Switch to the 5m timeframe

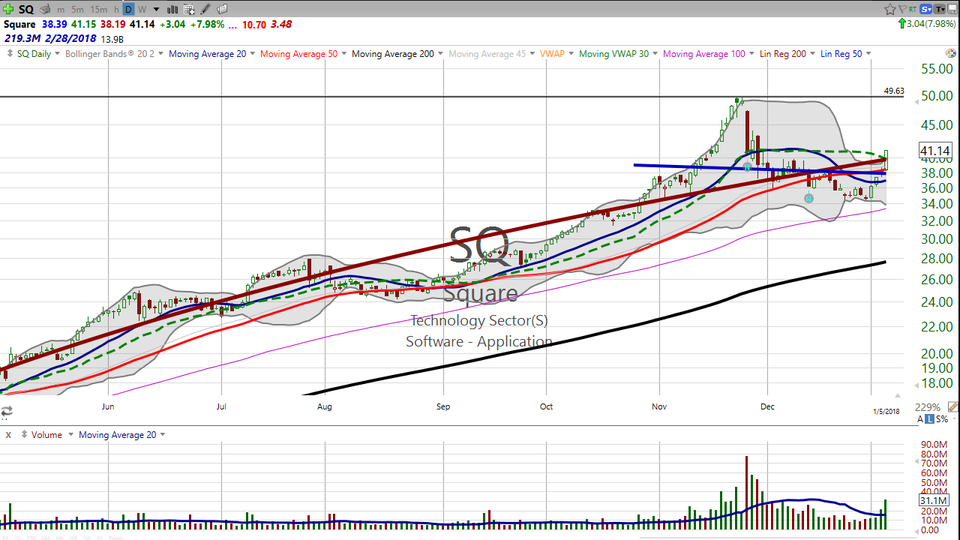pos(77,10)
